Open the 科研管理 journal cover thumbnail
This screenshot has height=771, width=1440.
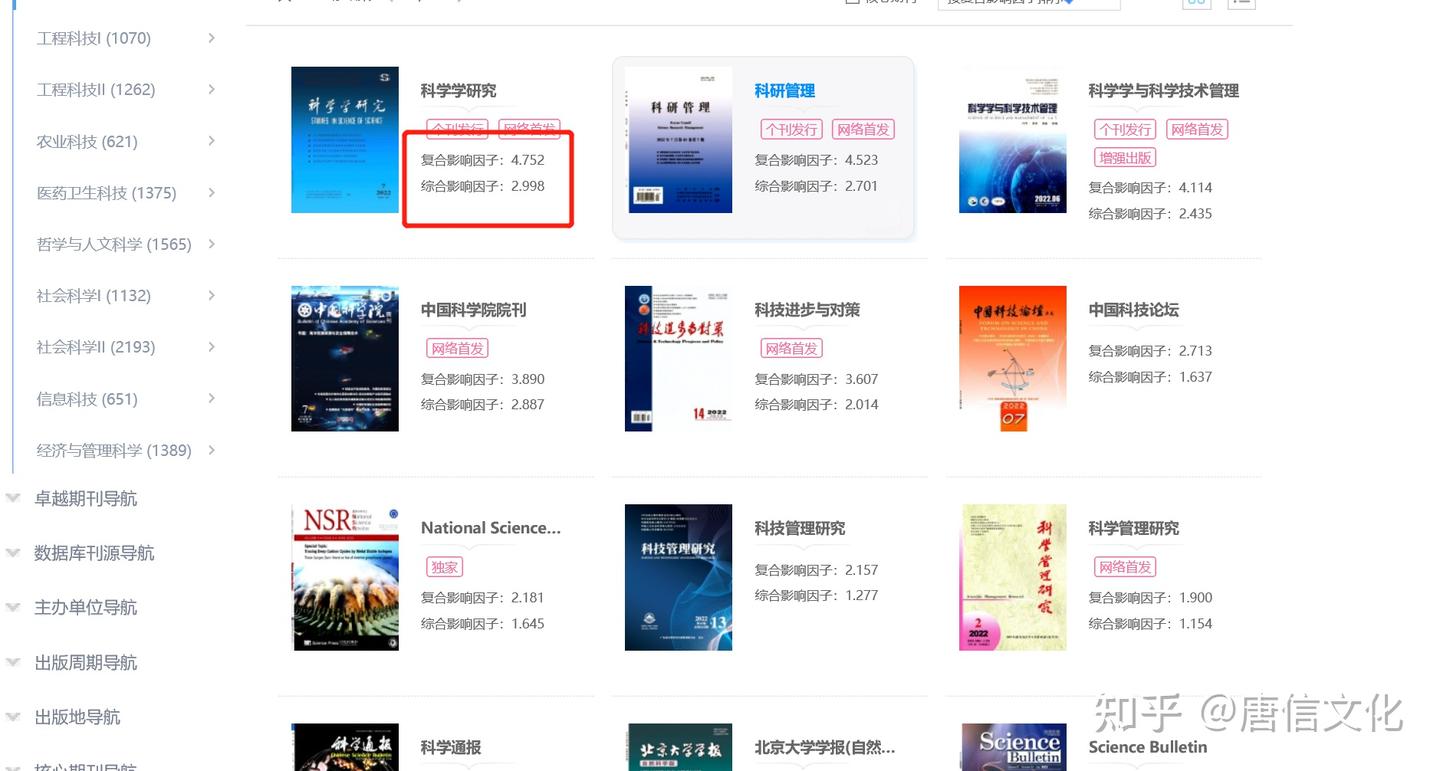click(678, 140)
